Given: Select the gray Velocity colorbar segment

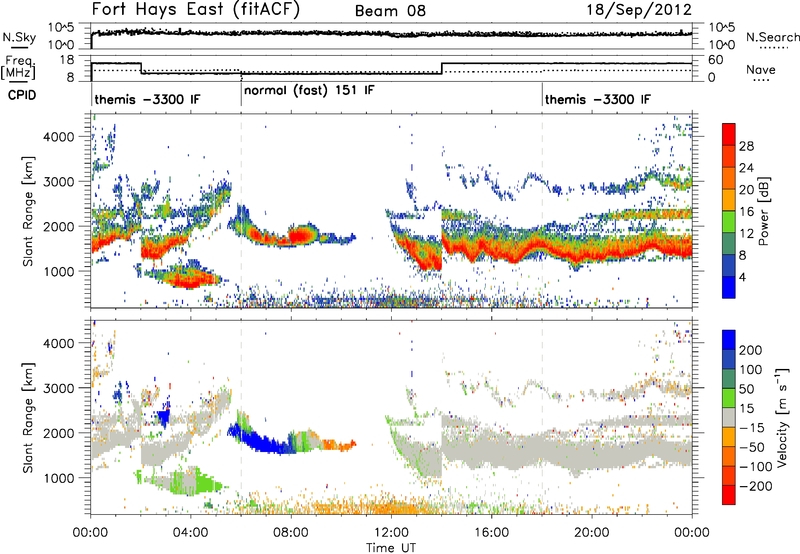Looking at the screenshot, I should tap(729, 417).
